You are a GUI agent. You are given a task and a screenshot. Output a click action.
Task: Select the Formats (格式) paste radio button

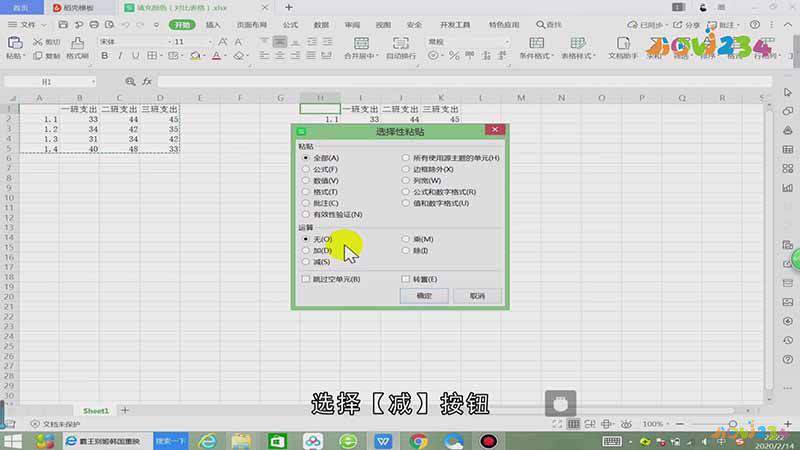click(x=306, y=192)
